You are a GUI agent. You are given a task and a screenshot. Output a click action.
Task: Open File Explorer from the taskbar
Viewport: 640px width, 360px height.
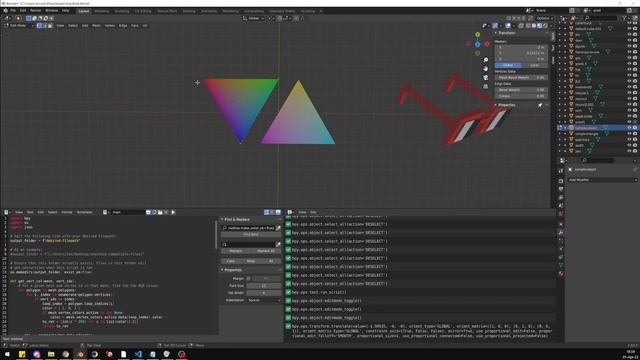pyautogui.click(x=51, y=354)
